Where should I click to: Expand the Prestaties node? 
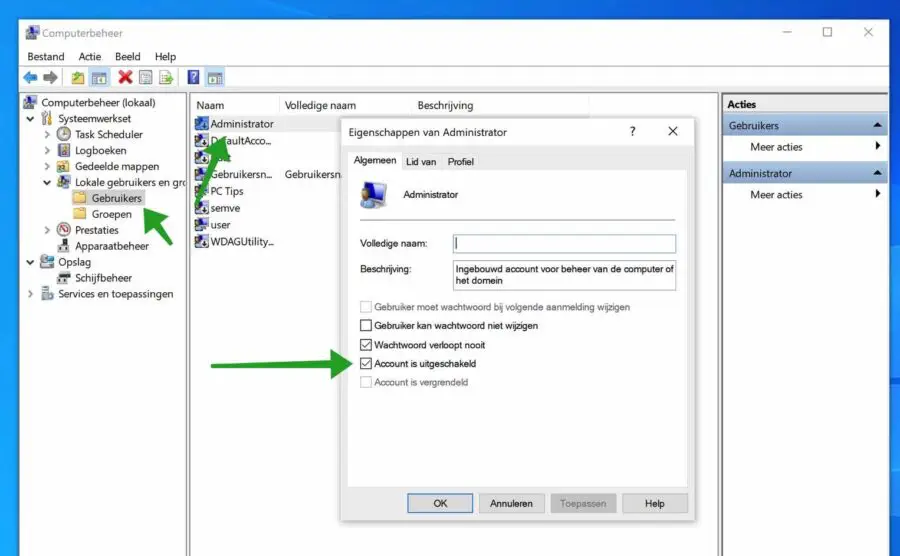click(x=47, y=230)
